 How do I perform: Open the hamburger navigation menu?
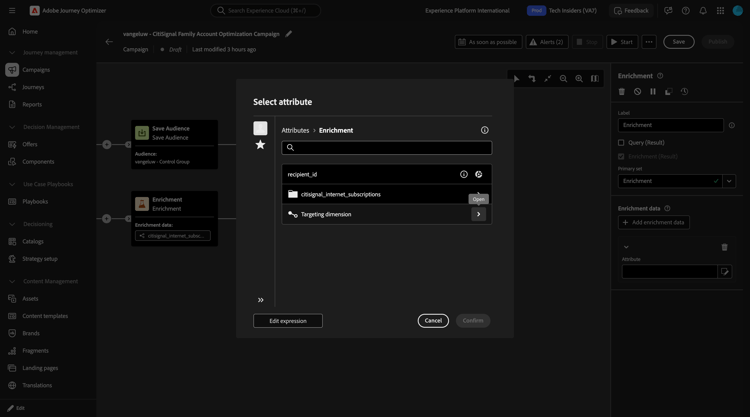click(12, 11)
